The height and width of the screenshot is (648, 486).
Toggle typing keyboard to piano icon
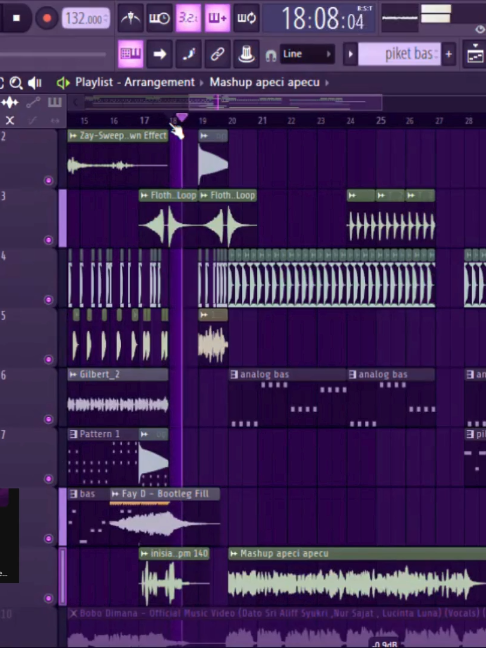pyautogui.click(x=131, y=54)
